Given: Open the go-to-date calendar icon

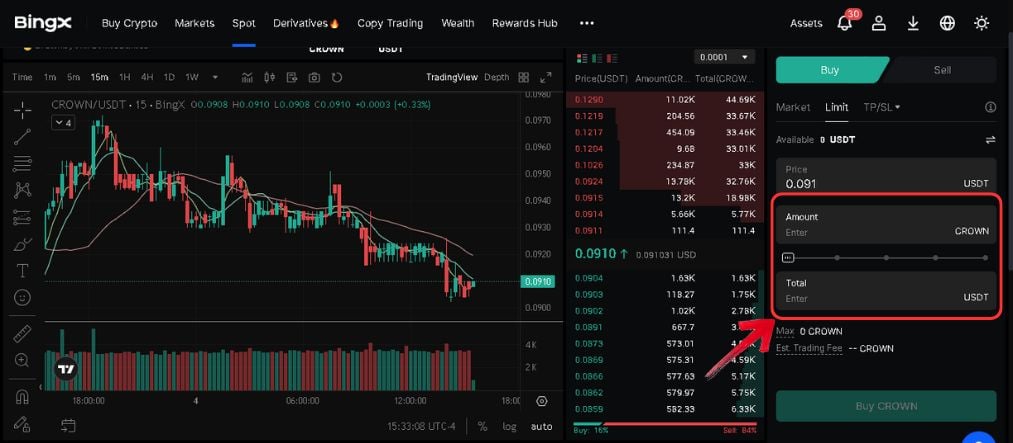Looking at the screenshot, I should [68, 426].
